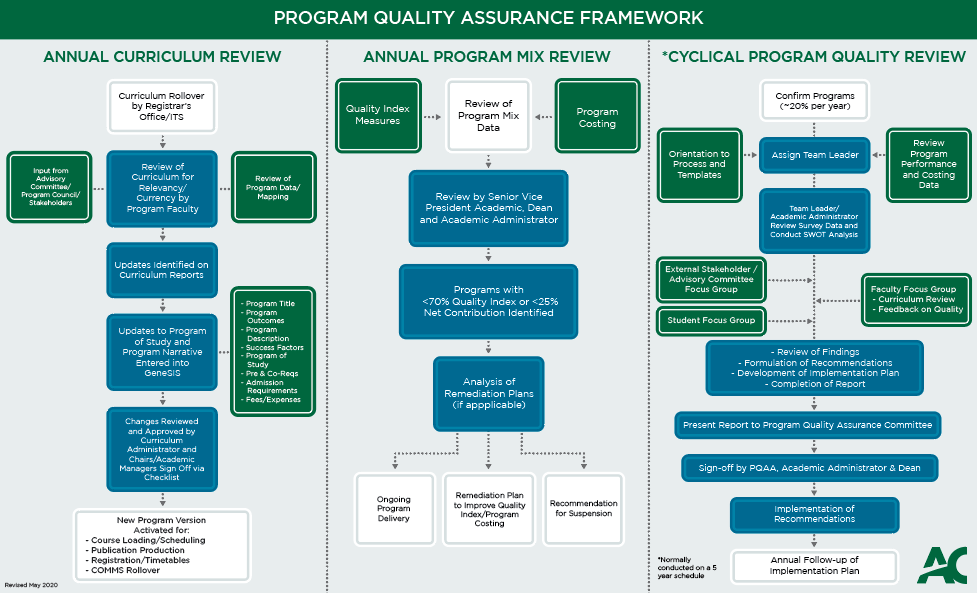
Task: Select the Student Focus Group option
Action: point(710,321)
